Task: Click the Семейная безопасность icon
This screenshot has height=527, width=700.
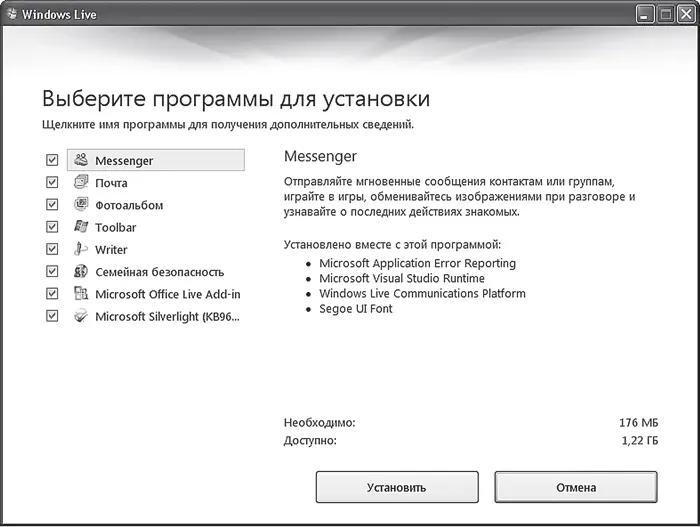Action: pos(81,271)
